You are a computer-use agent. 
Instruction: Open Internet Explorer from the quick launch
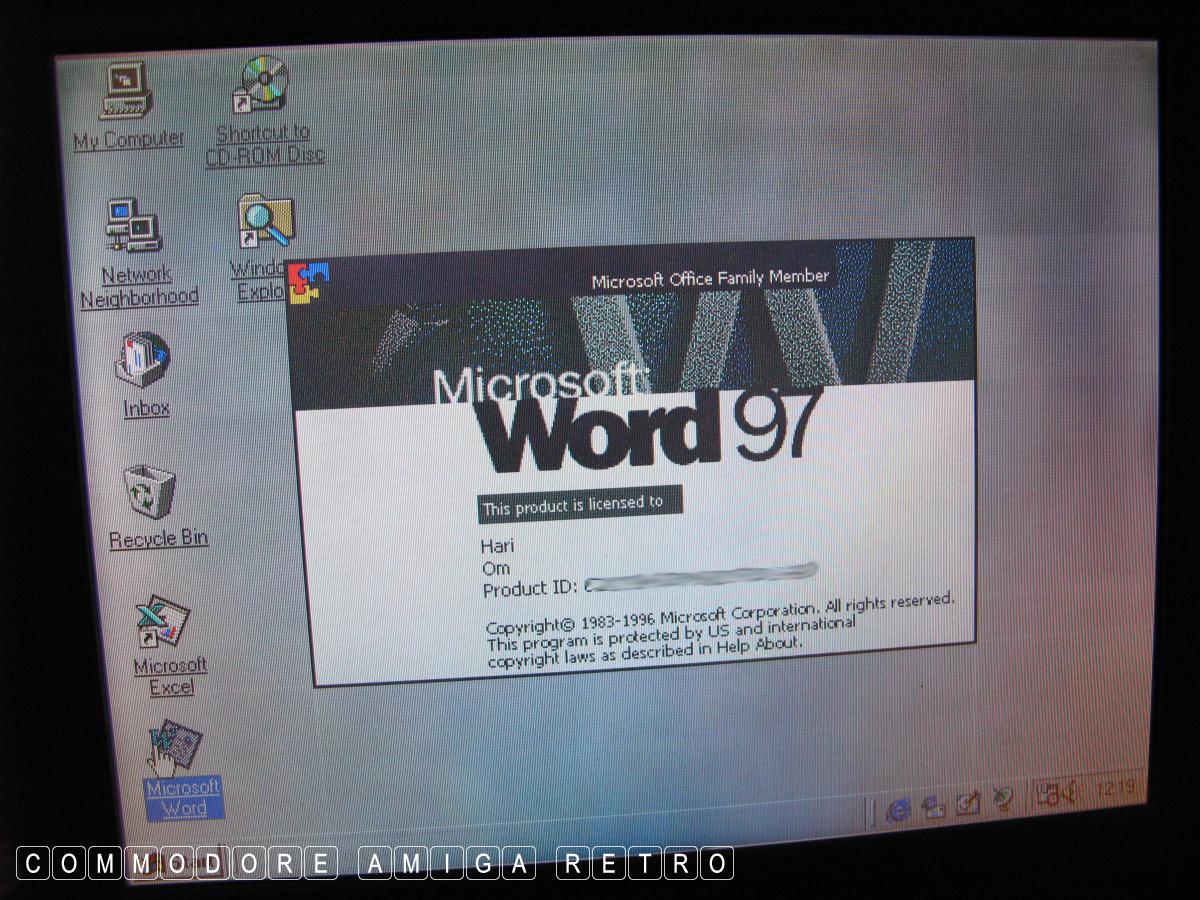pyautogui.click(x=898, y=808)
